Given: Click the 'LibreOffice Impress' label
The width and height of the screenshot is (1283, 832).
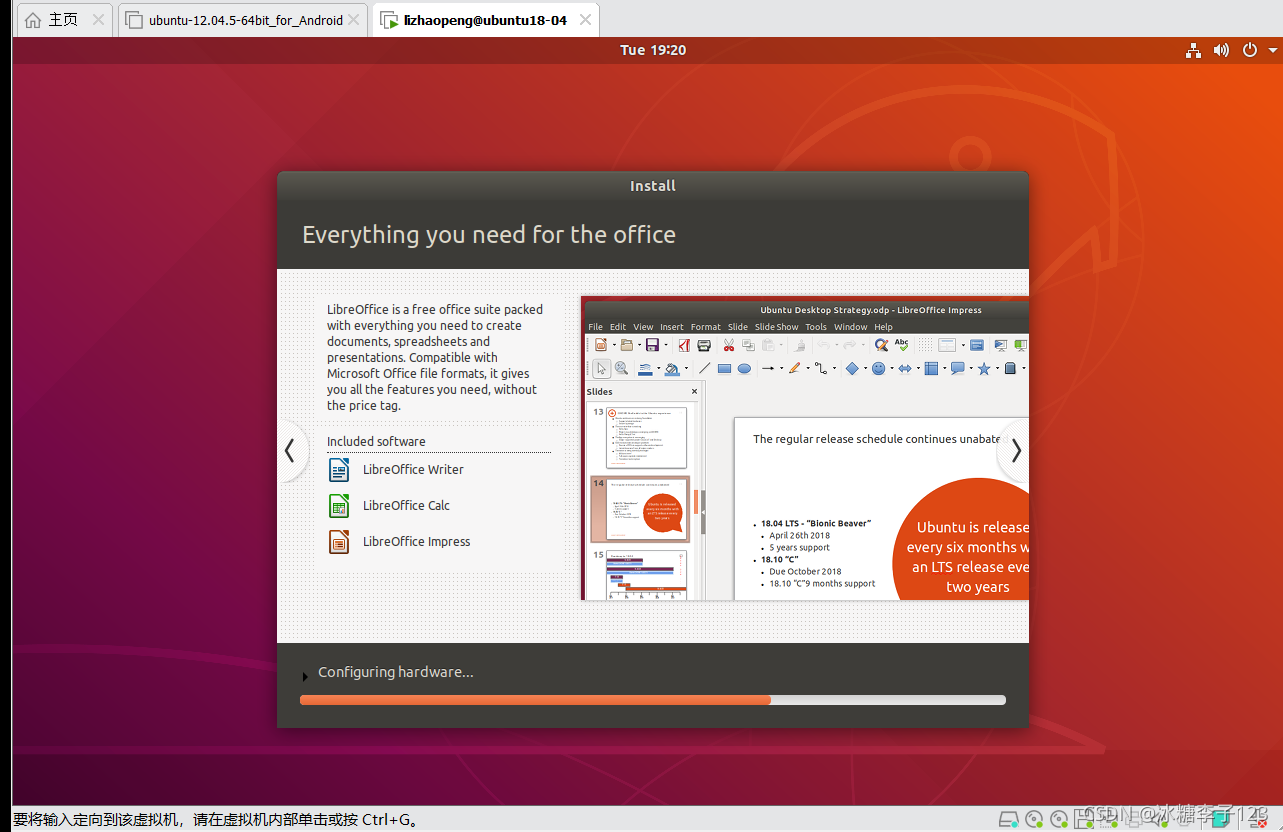Looking at the screenshot, I should coord(416,542).
